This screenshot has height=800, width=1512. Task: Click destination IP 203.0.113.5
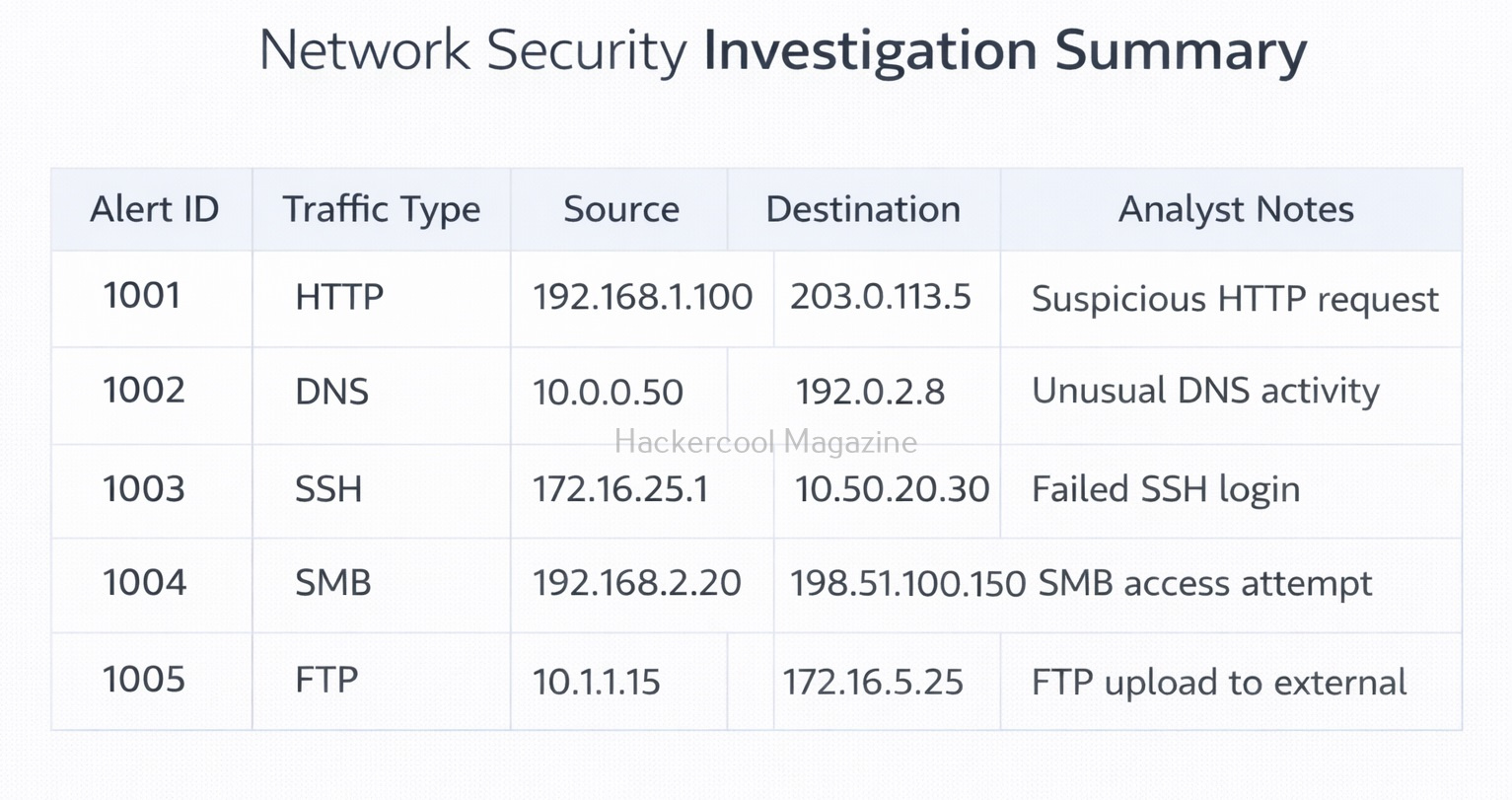point(880,297)
